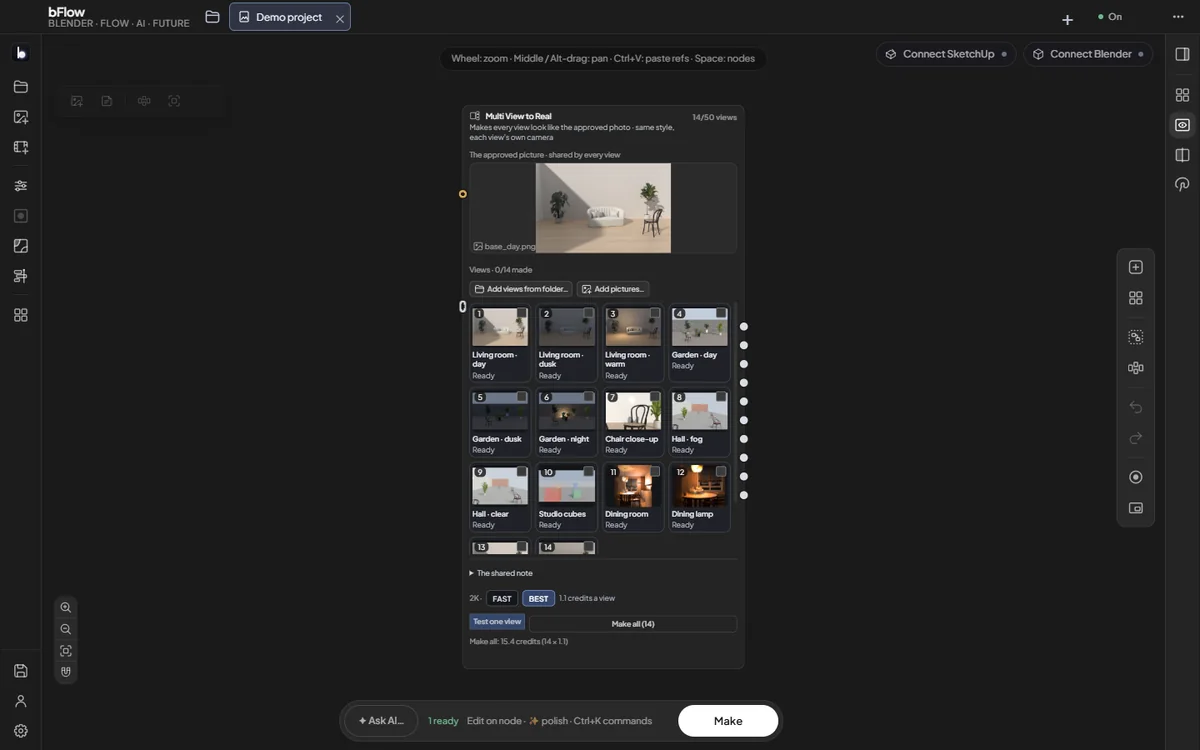Screen dimensions: 1200x750
Task: Click Connect SketchUp button
Action: pos(946,54)
